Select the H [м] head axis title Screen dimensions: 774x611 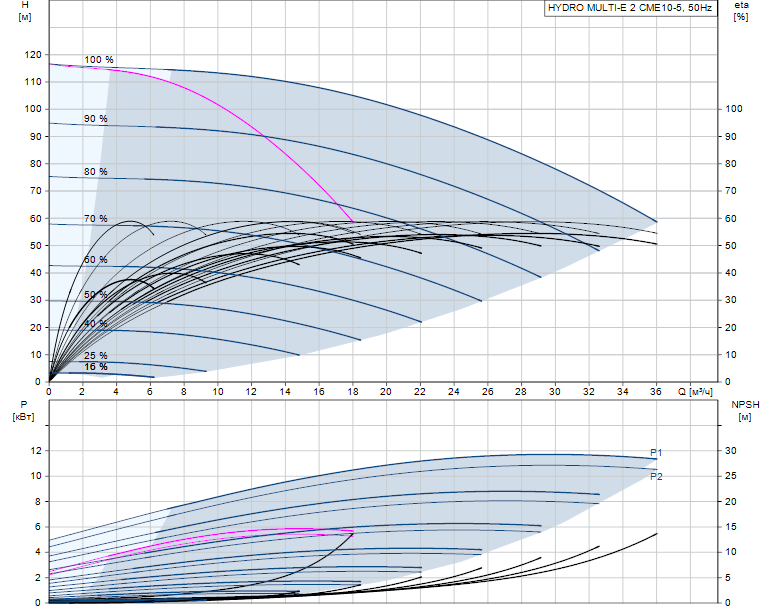pyautogui.click(x=25, y=11)
